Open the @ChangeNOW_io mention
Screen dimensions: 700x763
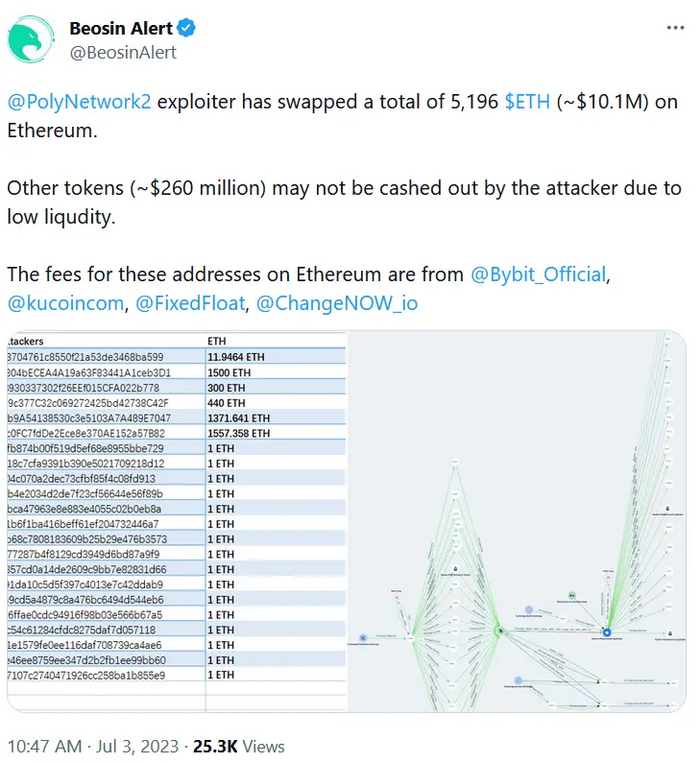tap(337, 303)
